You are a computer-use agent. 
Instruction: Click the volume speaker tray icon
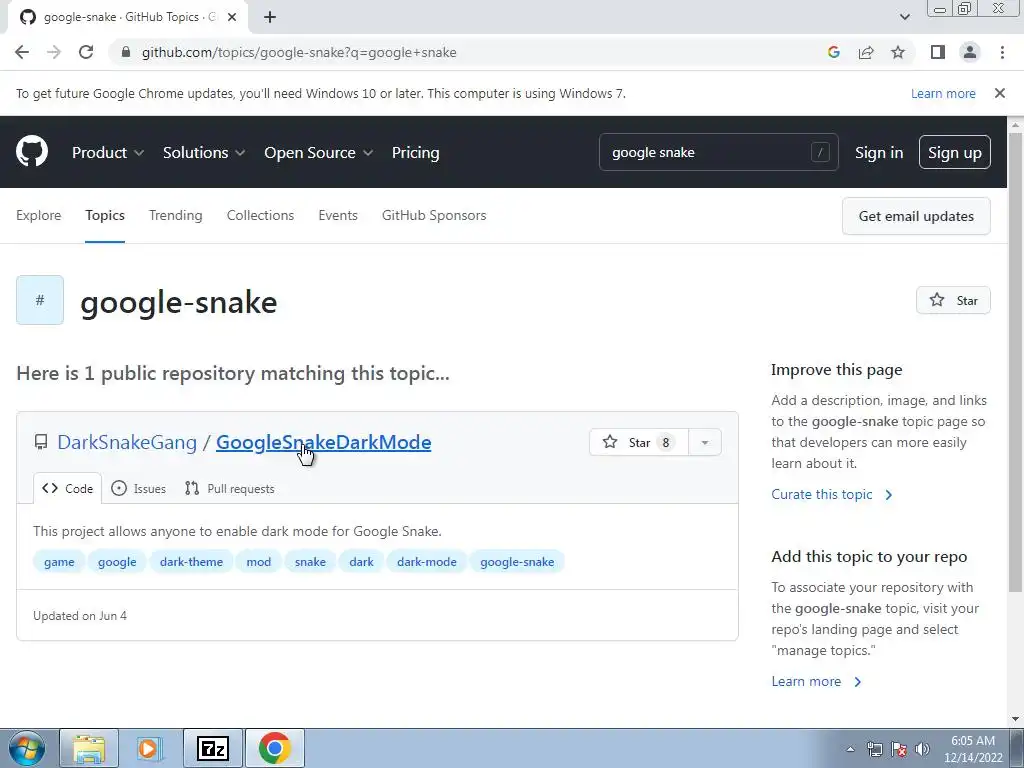[923, 749]
